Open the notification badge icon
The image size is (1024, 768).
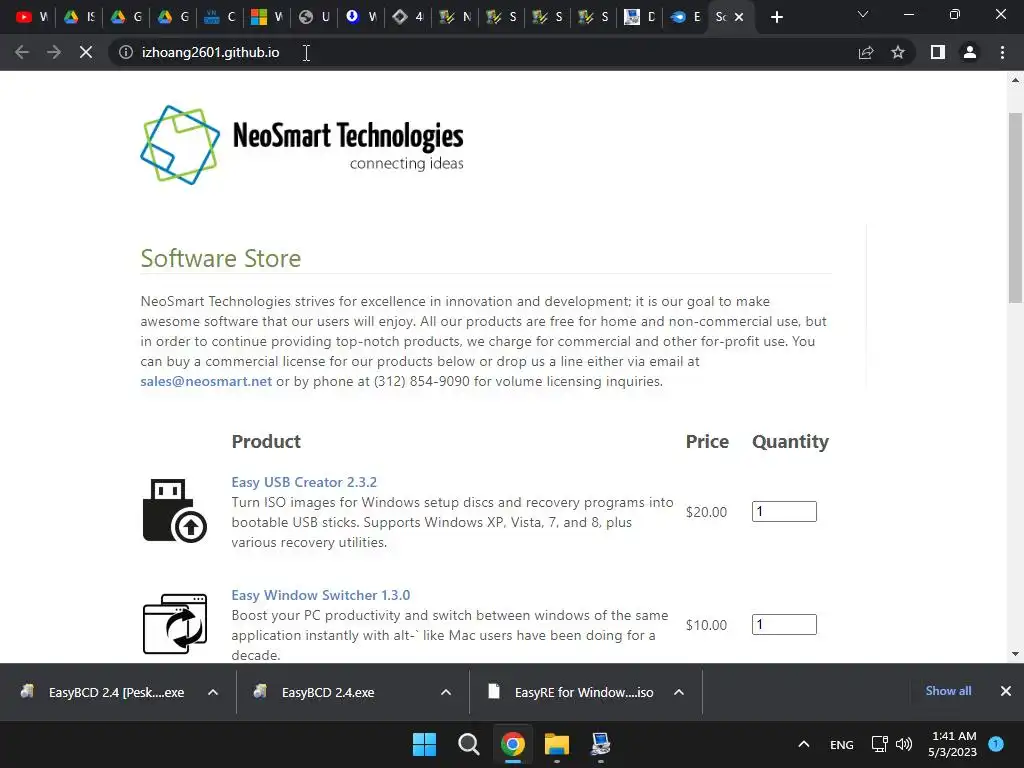996,743
